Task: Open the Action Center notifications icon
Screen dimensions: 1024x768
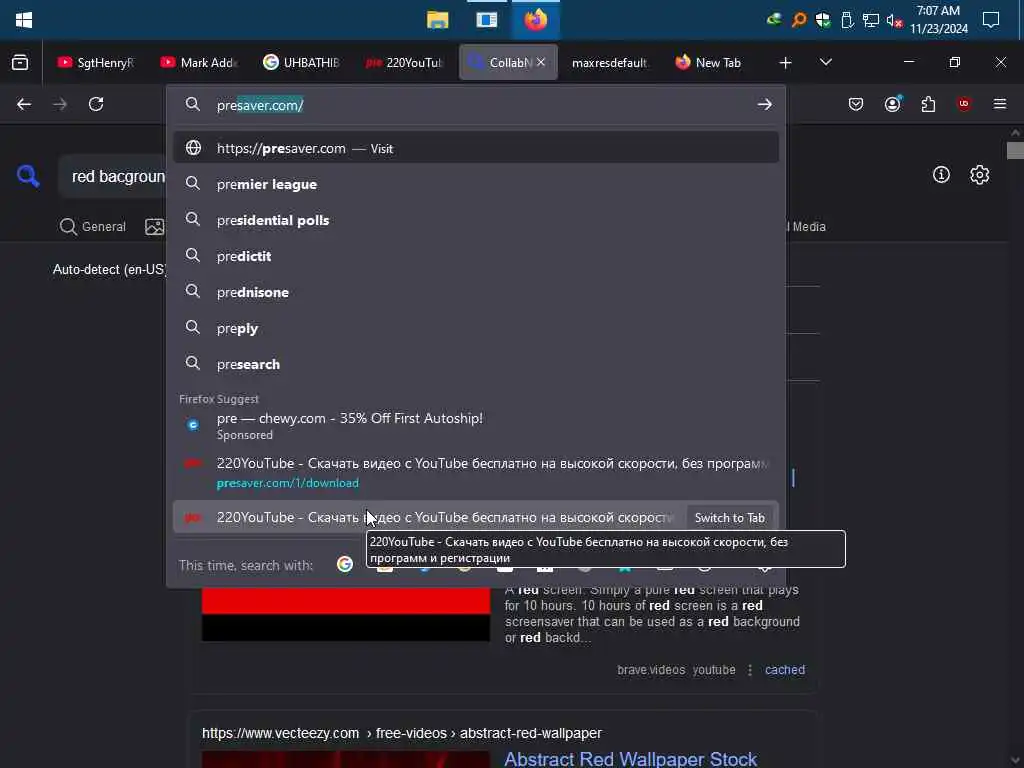Action: click(x=991, y=20)
